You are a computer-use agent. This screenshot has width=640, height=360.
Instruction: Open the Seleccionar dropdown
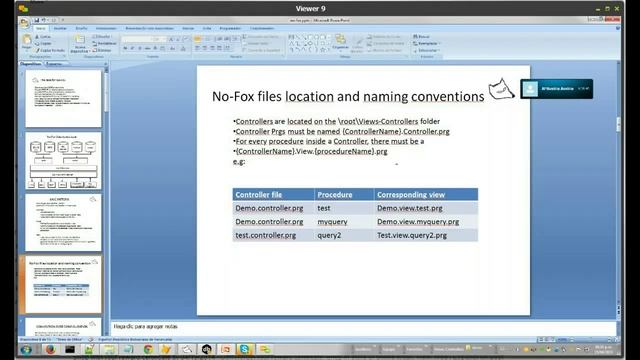427,50
